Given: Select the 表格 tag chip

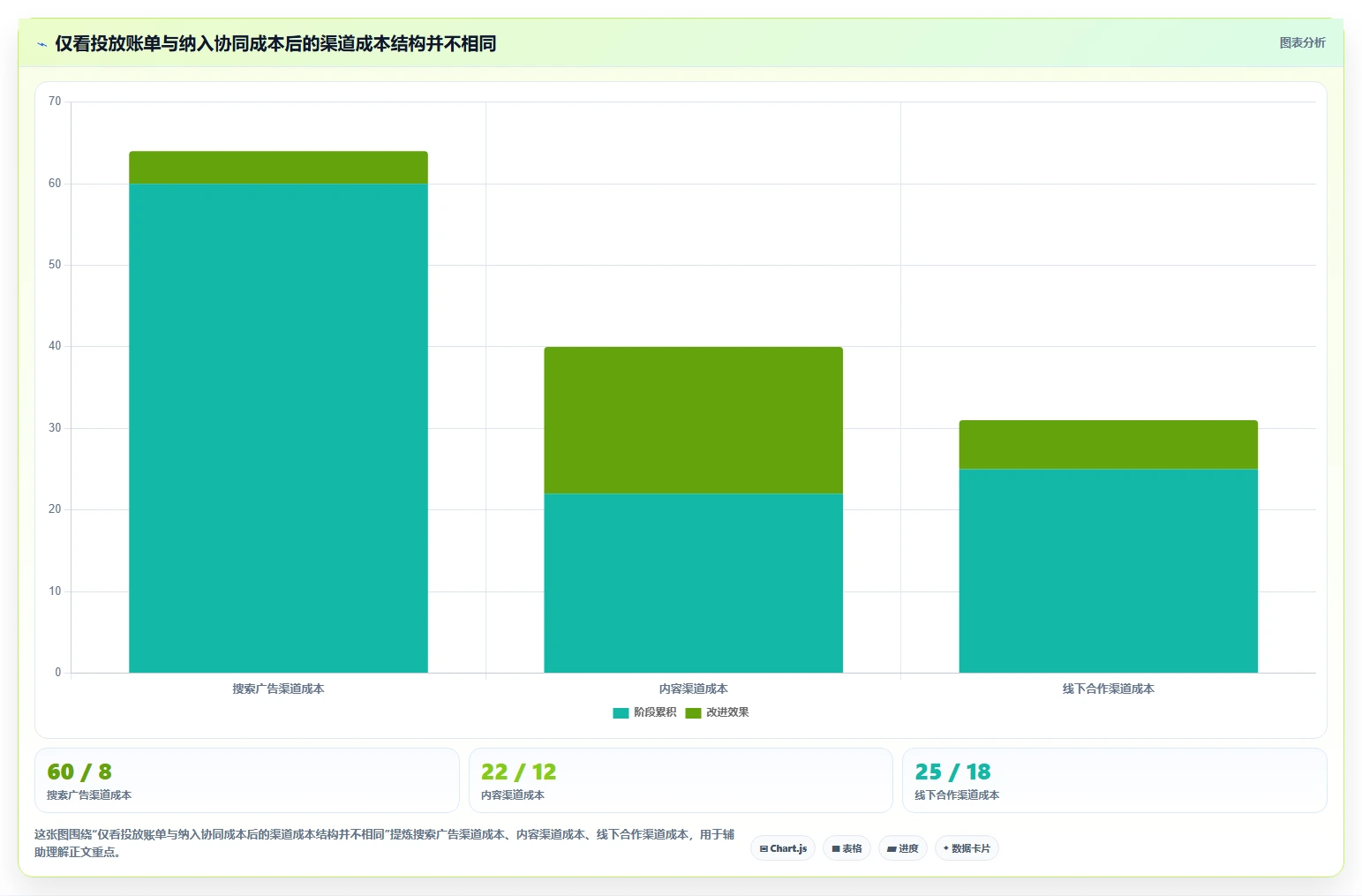Looking at the screenshot, I should click(x=847, y=848).
